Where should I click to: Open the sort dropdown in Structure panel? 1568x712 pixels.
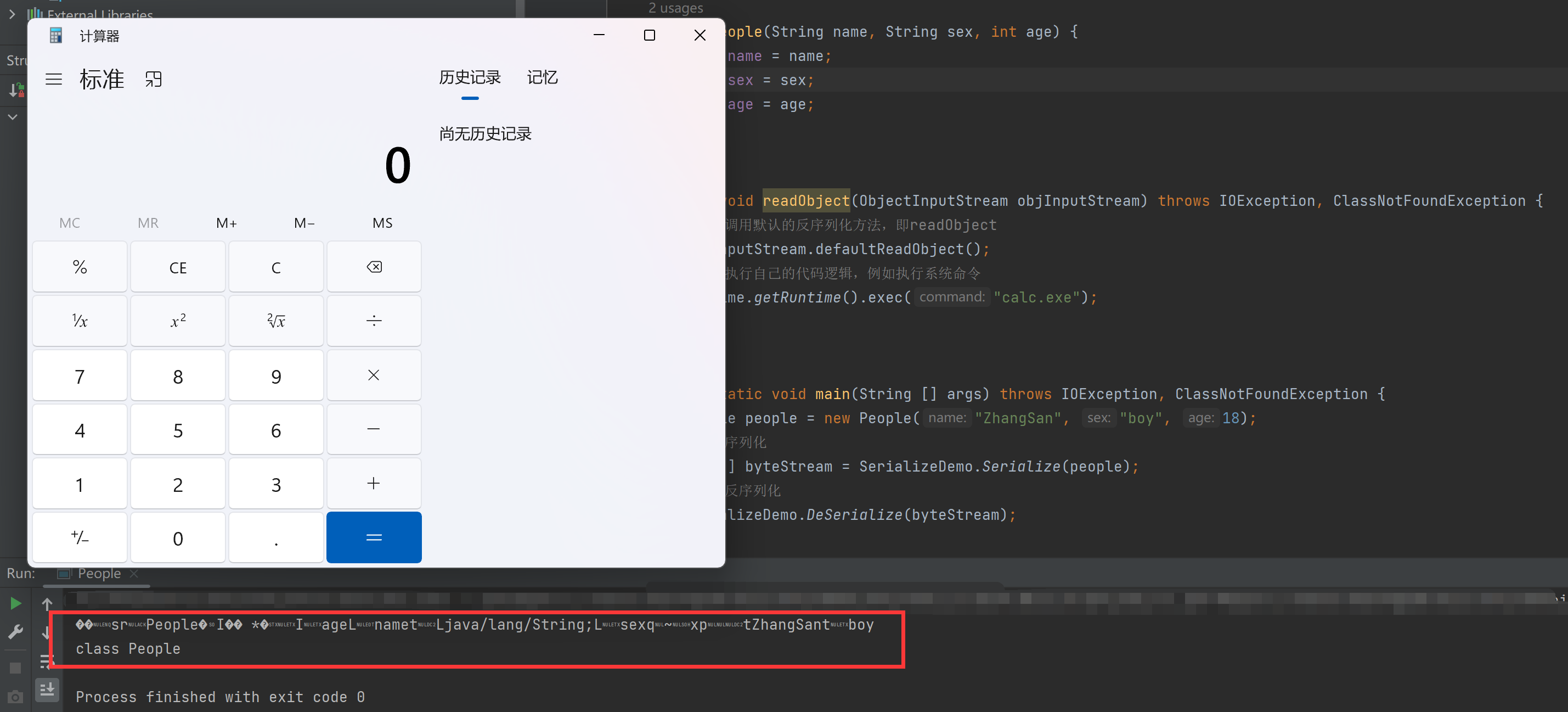coord(16,91)
